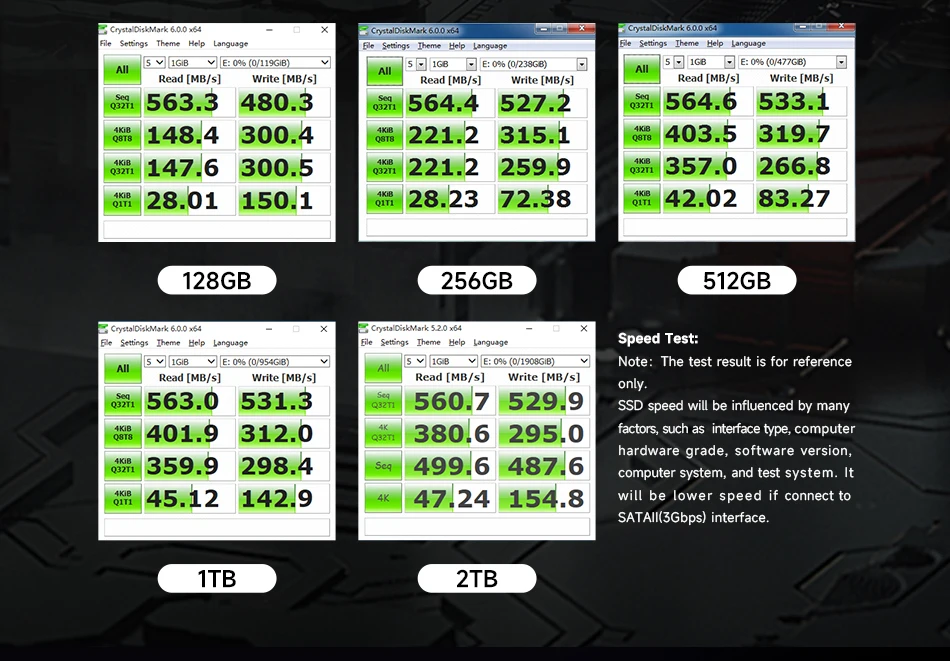Click the empty status field in 1908GiB window
The height and width of the screenshot is (661, 950).
pos(477,526)
